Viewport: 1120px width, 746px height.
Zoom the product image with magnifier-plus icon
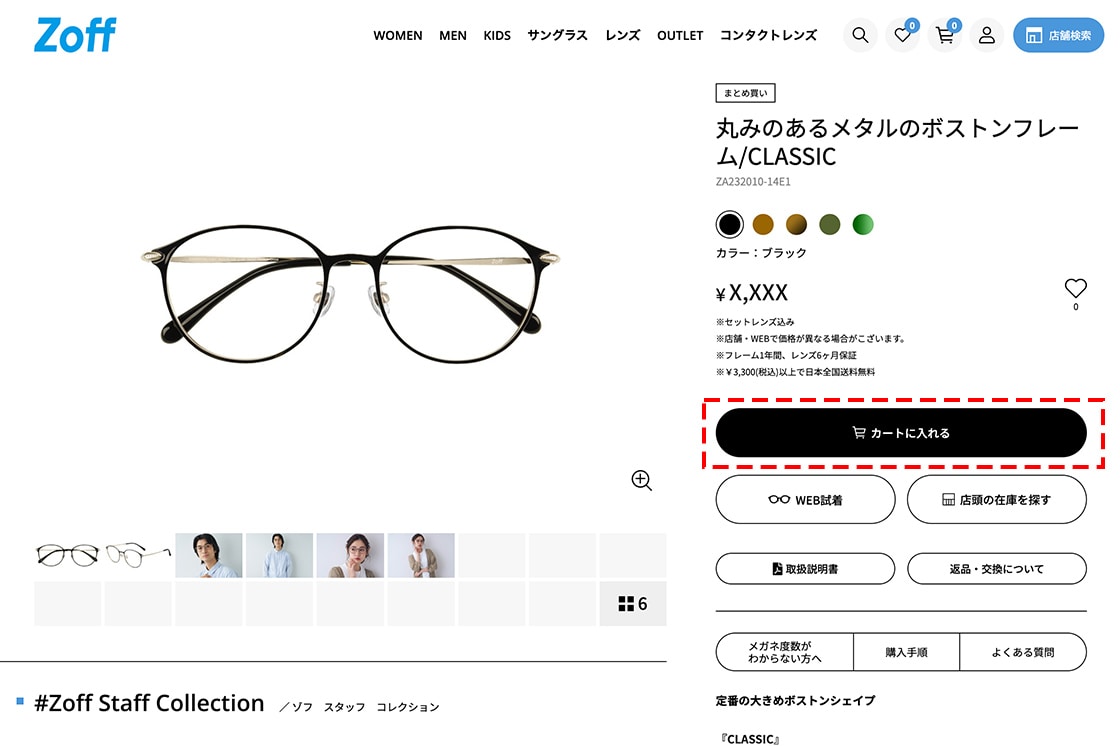641,480
